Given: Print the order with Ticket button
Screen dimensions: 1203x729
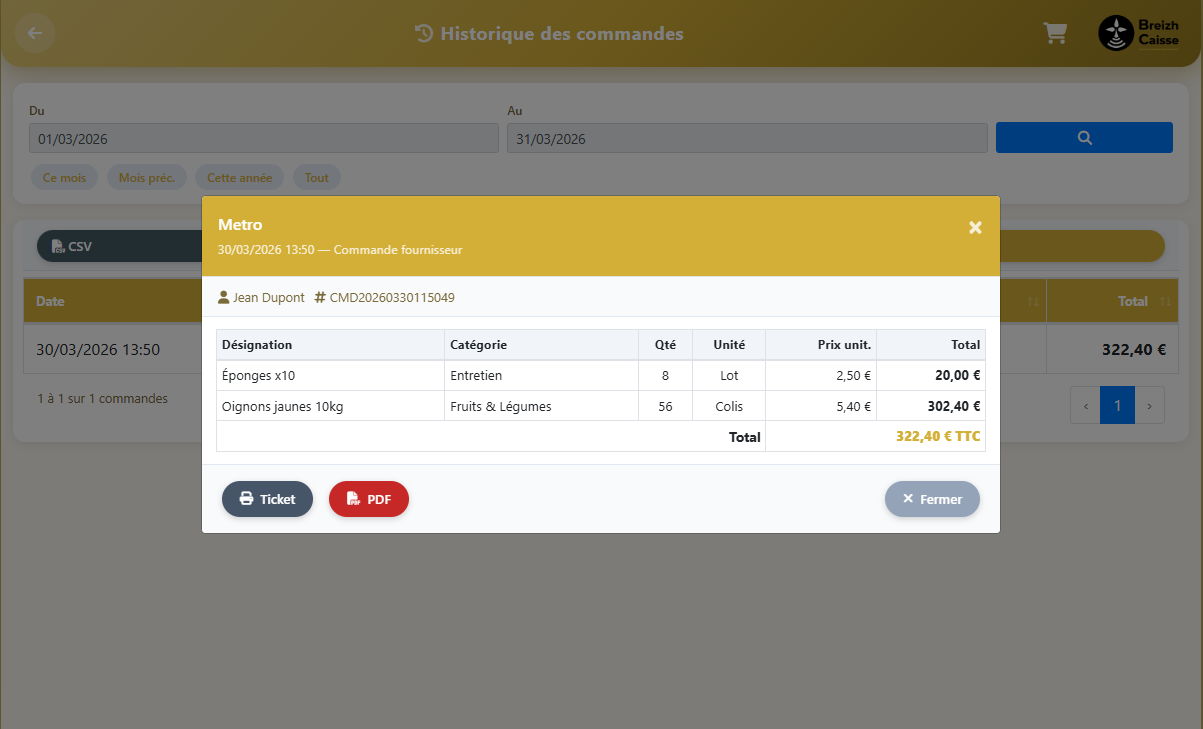Looking at the screenshot, I should pyautogui.click(x=267, y=499).
